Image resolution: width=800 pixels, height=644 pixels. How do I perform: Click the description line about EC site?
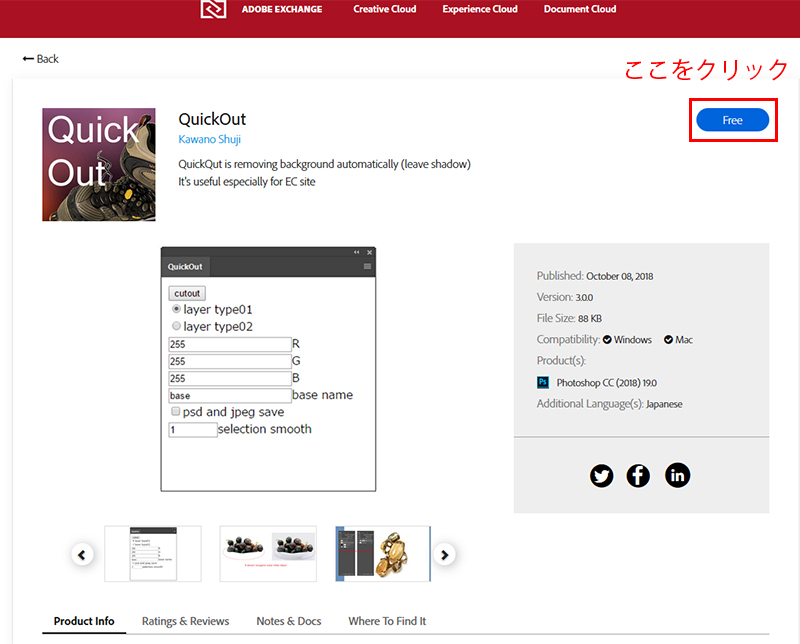pos(247,182)
